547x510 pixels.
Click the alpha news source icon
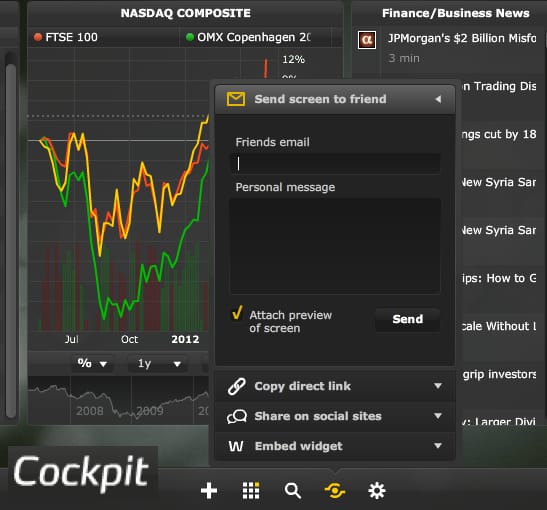367,40
